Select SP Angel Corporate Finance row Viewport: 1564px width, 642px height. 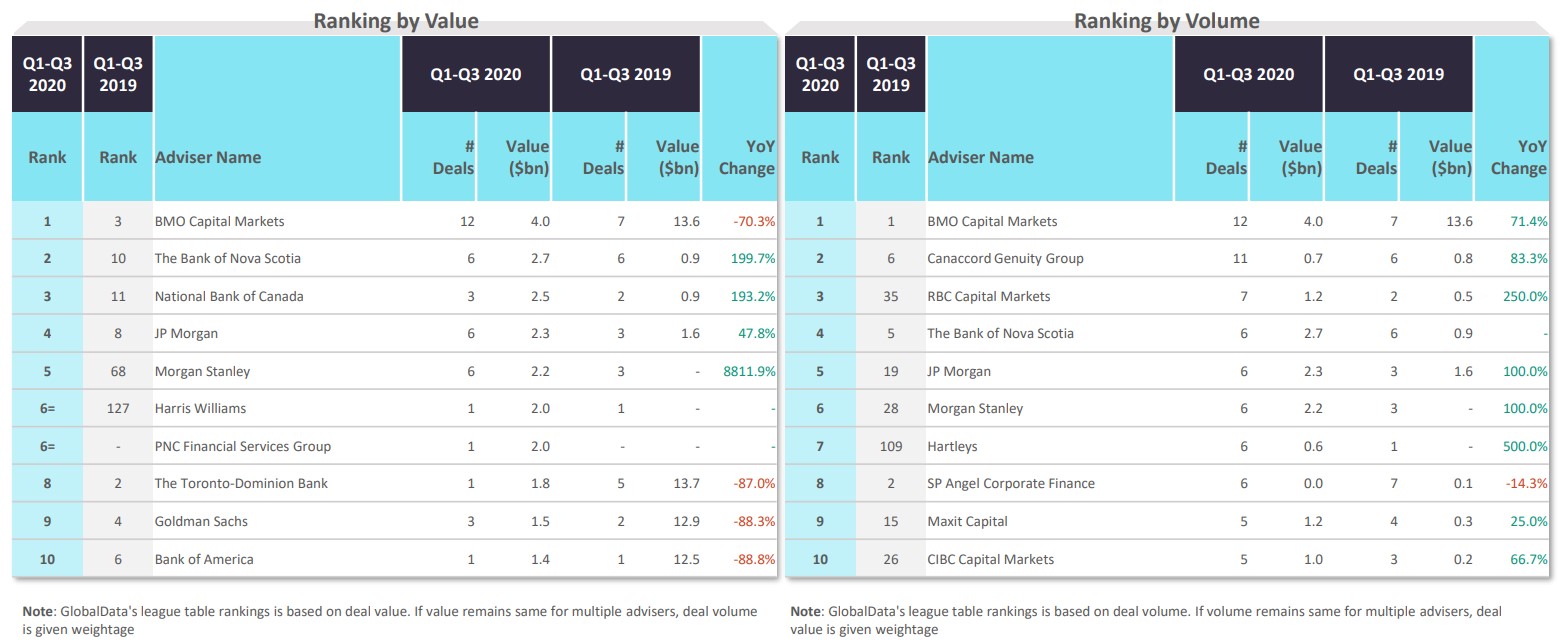1011,483
